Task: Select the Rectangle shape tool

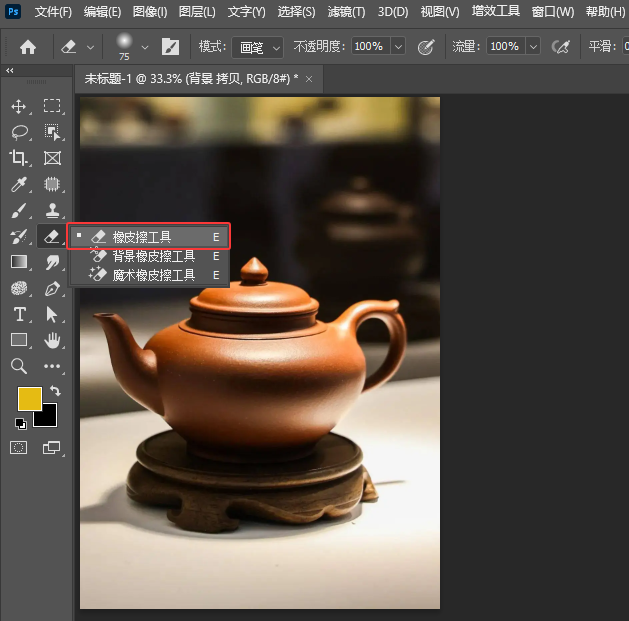Action: (x=19, y=340)
